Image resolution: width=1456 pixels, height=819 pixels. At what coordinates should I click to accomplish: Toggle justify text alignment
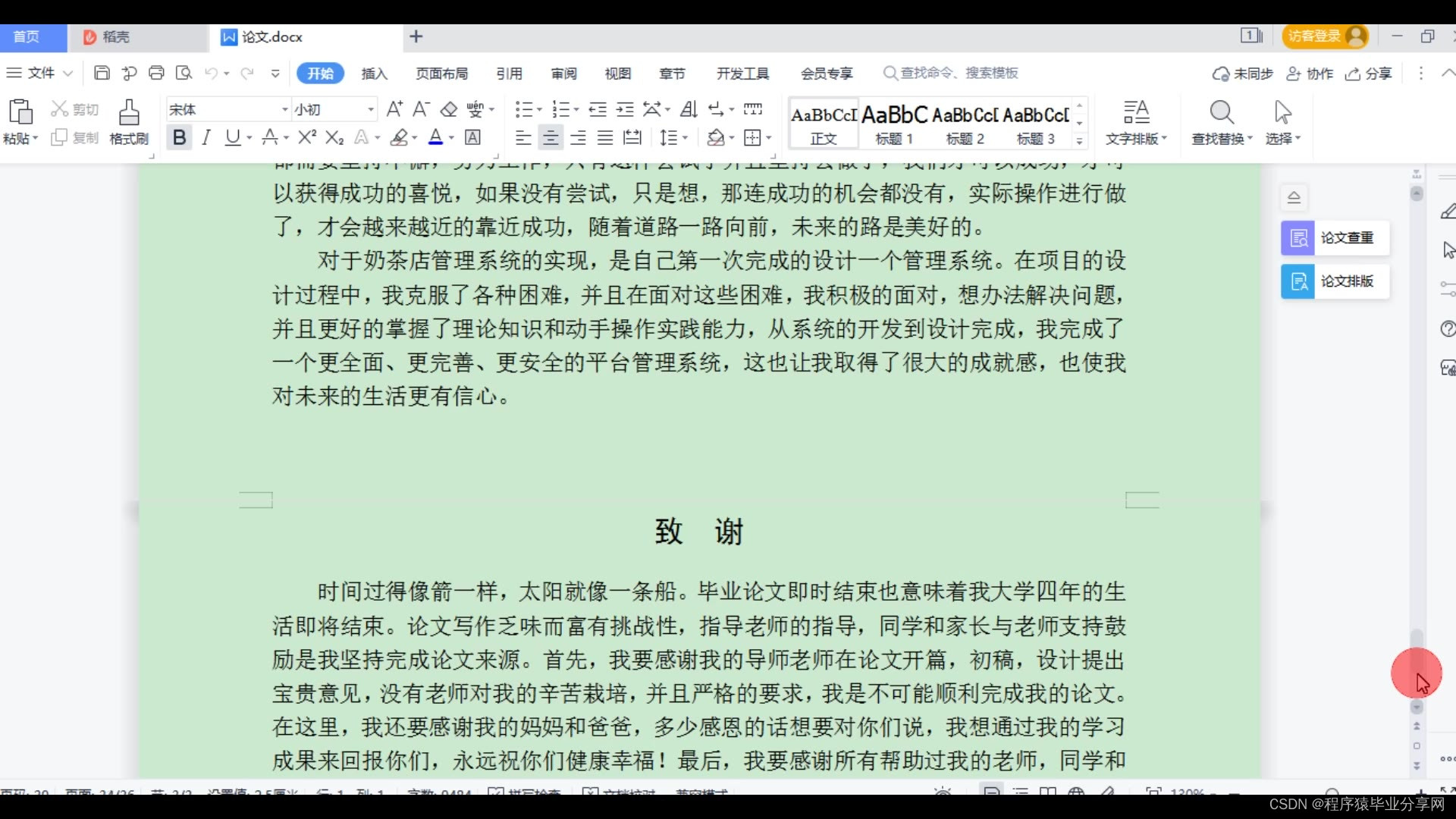click(x=605, y=137)
